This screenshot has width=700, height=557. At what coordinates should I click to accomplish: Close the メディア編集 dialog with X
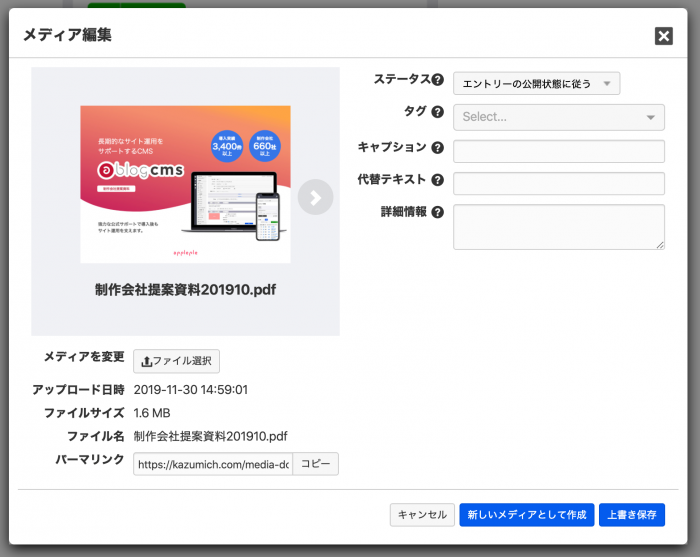pyautogui.click(x=663, y=36)
